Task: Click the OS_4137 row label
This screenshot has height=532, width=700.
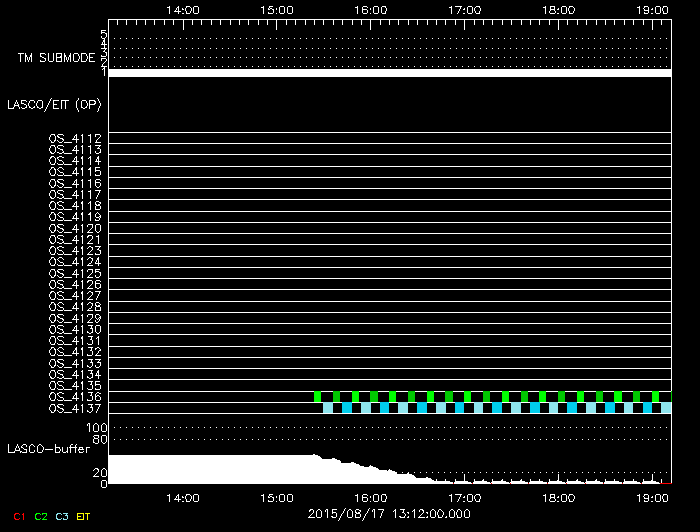Action: [75, 408]
